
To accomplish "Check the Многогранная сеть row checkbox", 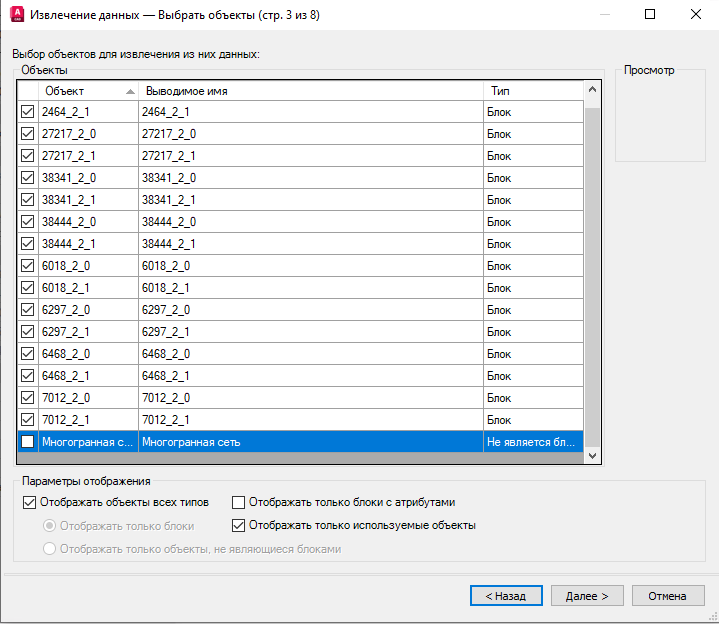I will coord(28,442).
